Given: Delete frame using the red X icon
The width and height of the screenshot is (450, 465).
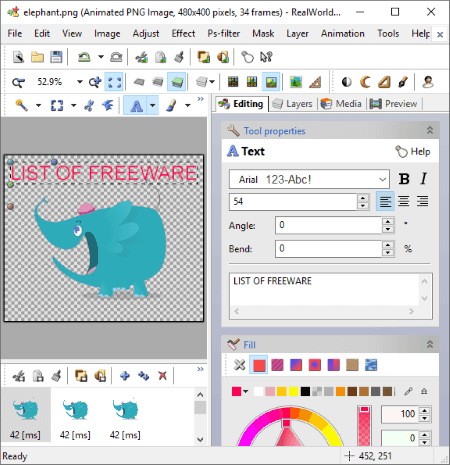Looking at the screenshot, I should [x=162, y=376].
